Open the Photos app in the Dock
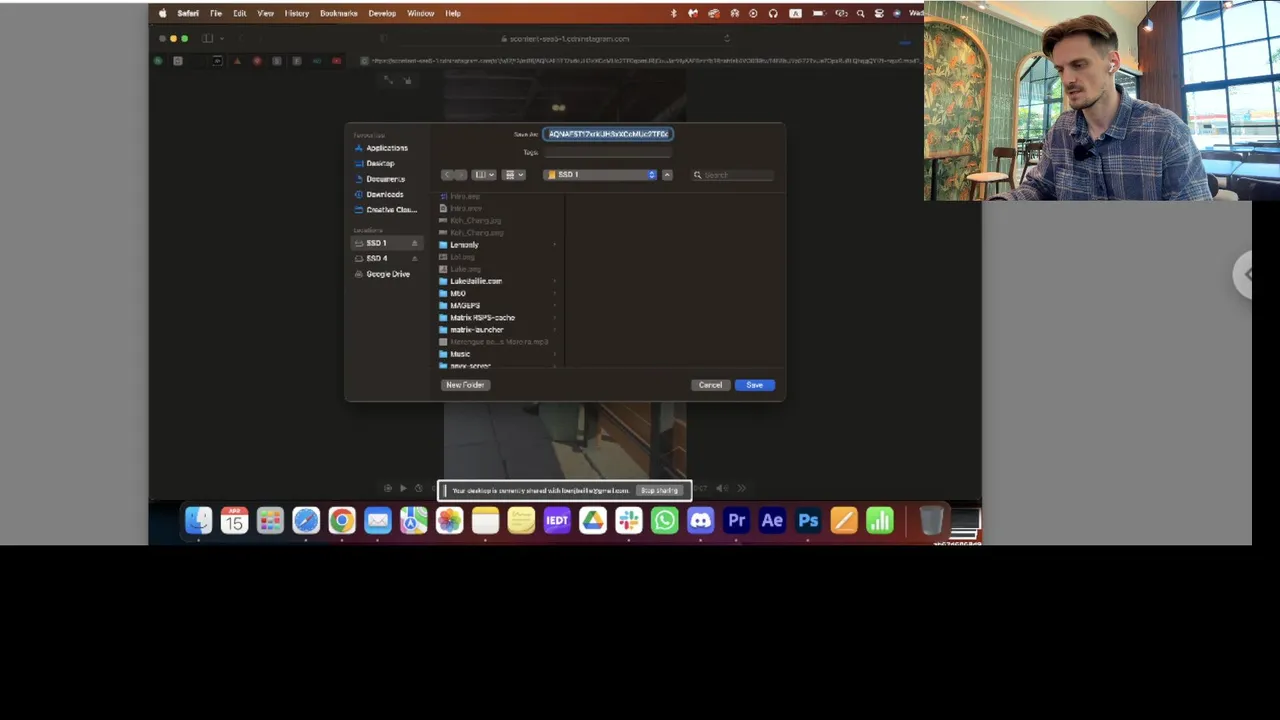Image resolution: width=1280 pixels, height=720 pixels. (450, 520)
